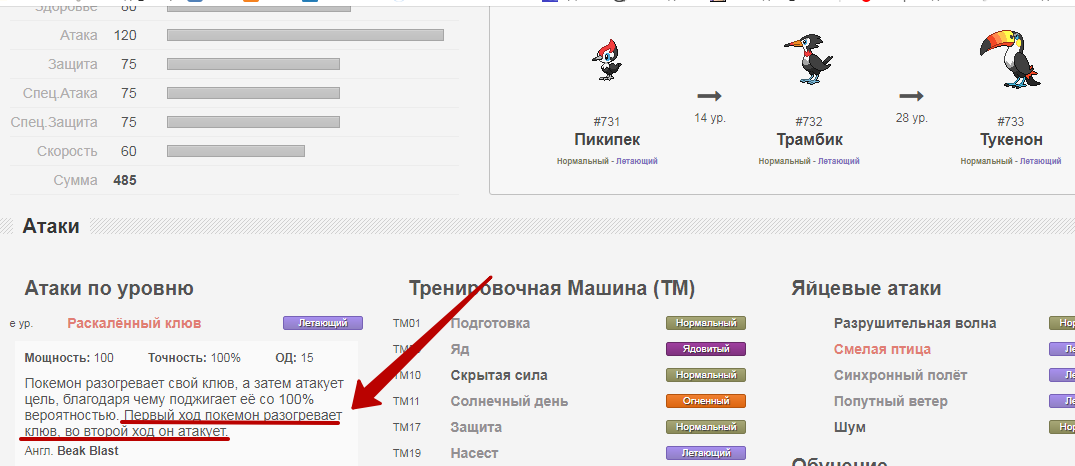The image size is (1075, 466).
Task: Click the English name Beak Blast
Action: pos(88,451)
